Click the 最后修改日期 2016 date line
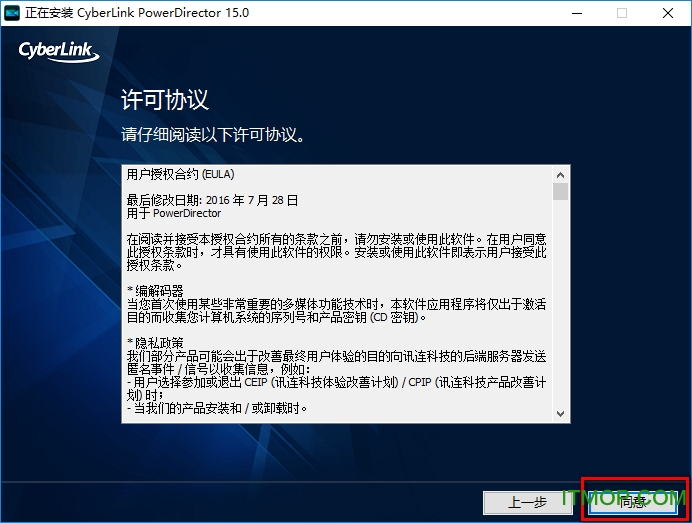 (212, 200)
